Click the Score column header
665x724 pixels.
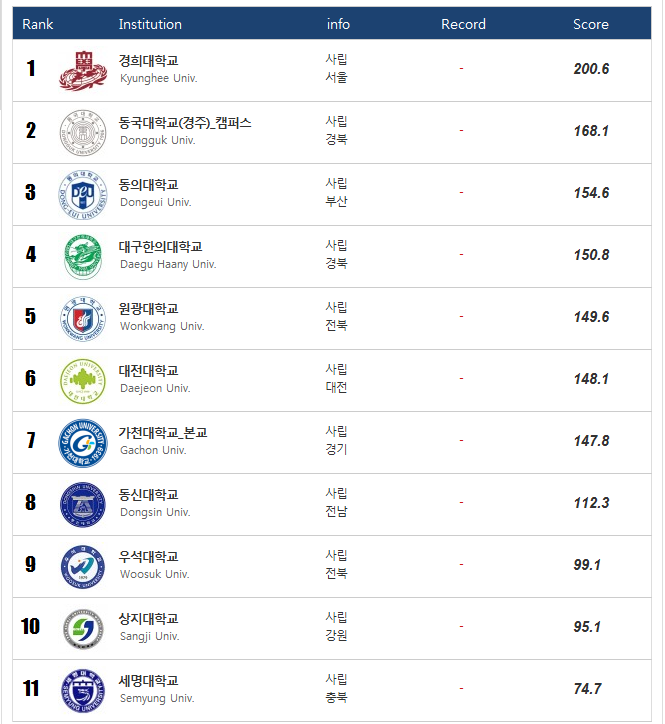590,24
